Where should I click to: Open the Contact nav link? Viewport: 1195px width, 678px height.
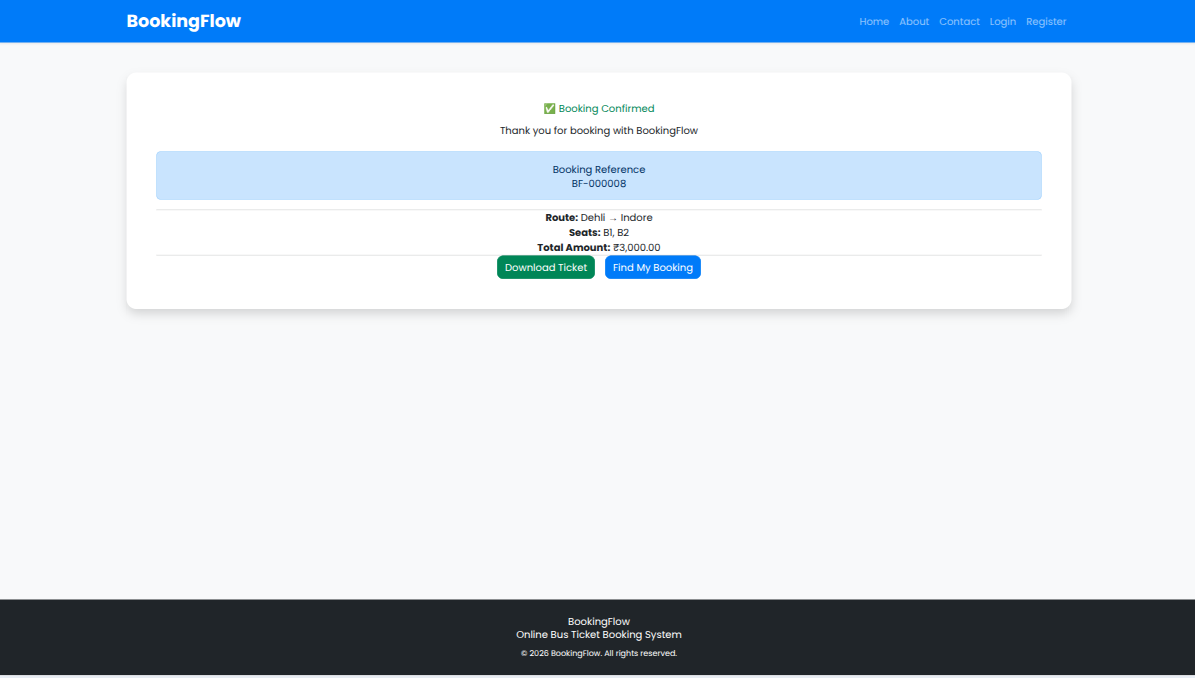click(x=960, y=21)
